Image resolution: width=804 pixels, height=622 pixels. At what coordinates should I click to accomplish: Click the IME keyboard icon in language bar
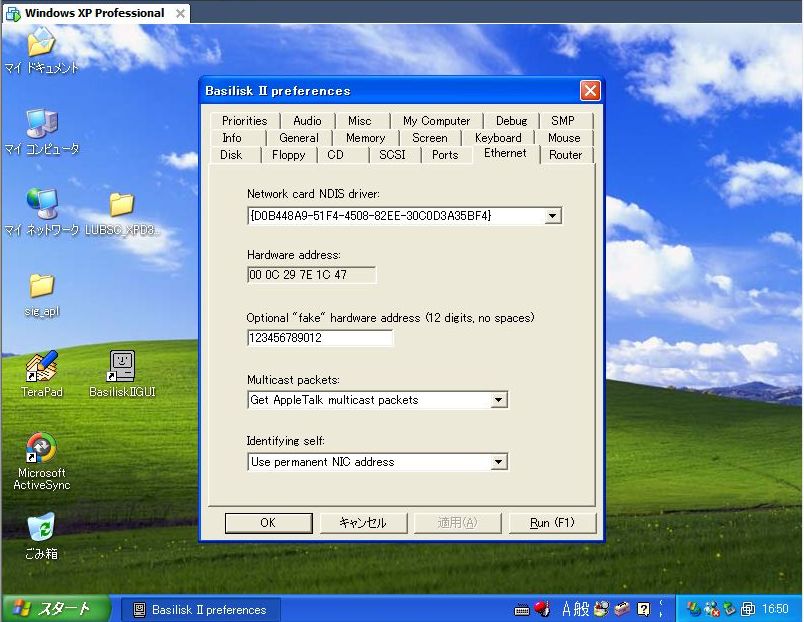coord(522,610)
